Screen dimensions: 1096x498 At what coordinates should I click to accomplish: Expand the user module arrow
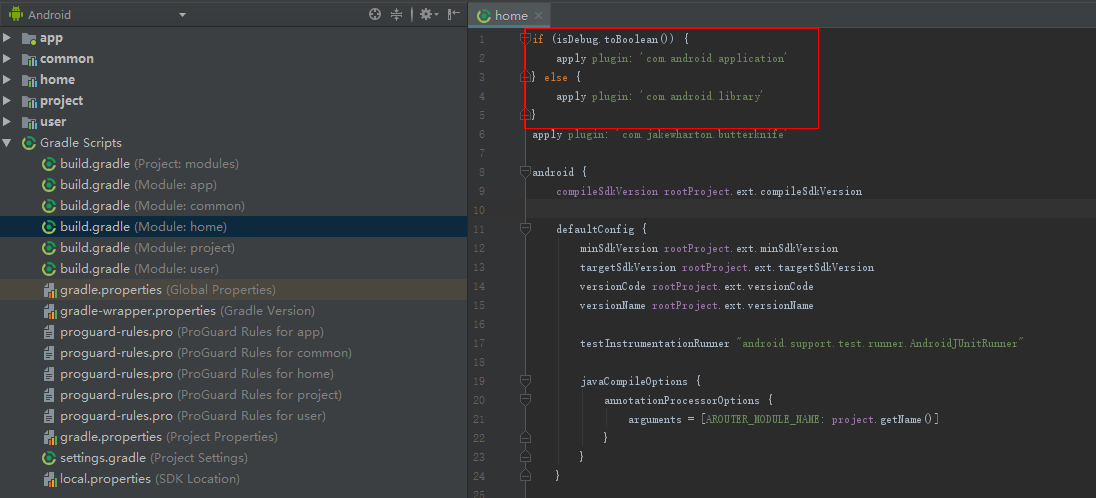coord(8,122)
